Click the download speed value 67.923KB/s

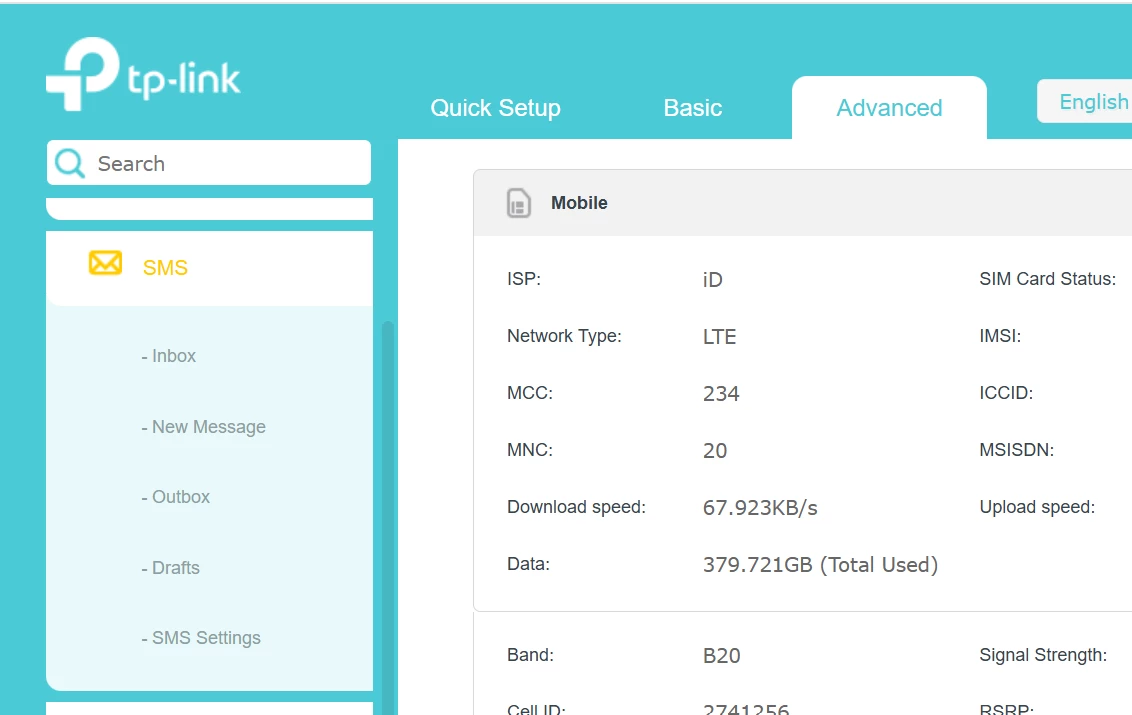[x=760, y=508]
